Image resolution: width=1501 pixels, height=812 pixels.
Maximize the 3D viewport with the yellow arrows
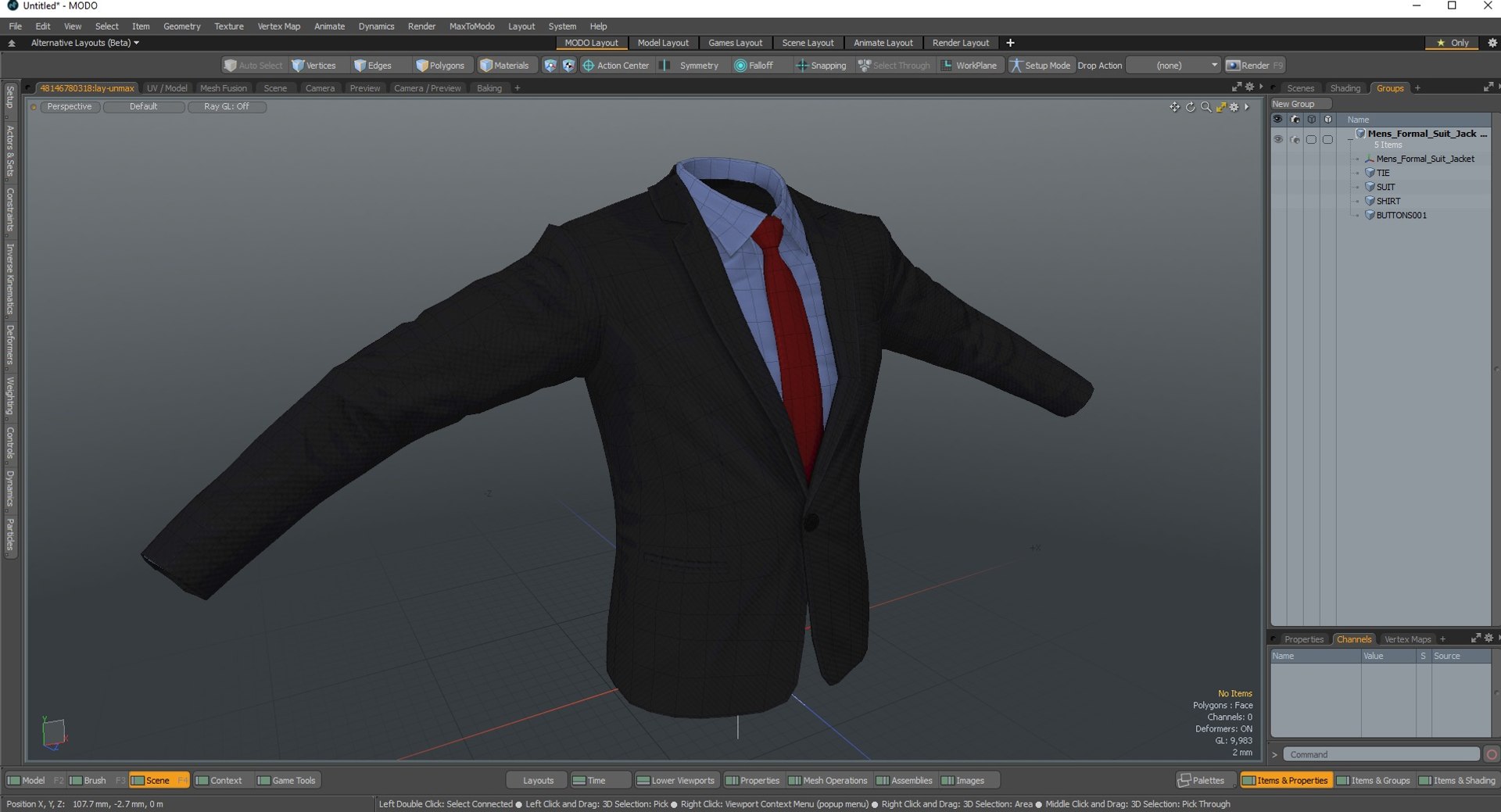(1220, 107)
